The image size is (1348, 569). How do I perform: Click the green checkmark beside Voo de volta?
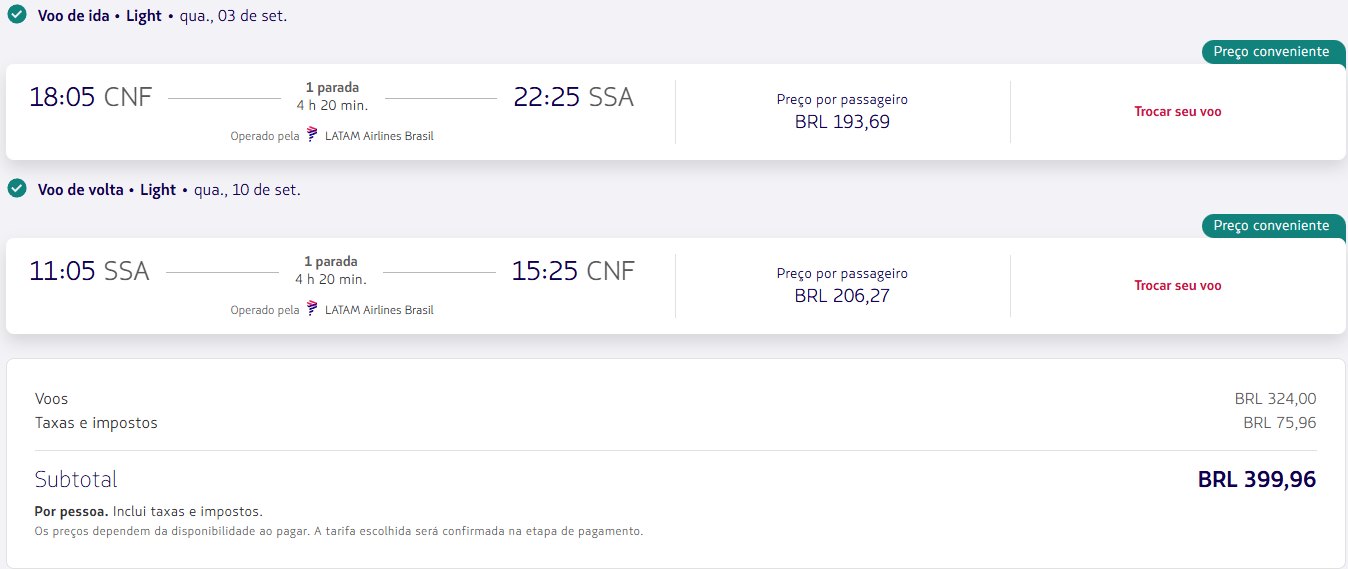point(17,189)
